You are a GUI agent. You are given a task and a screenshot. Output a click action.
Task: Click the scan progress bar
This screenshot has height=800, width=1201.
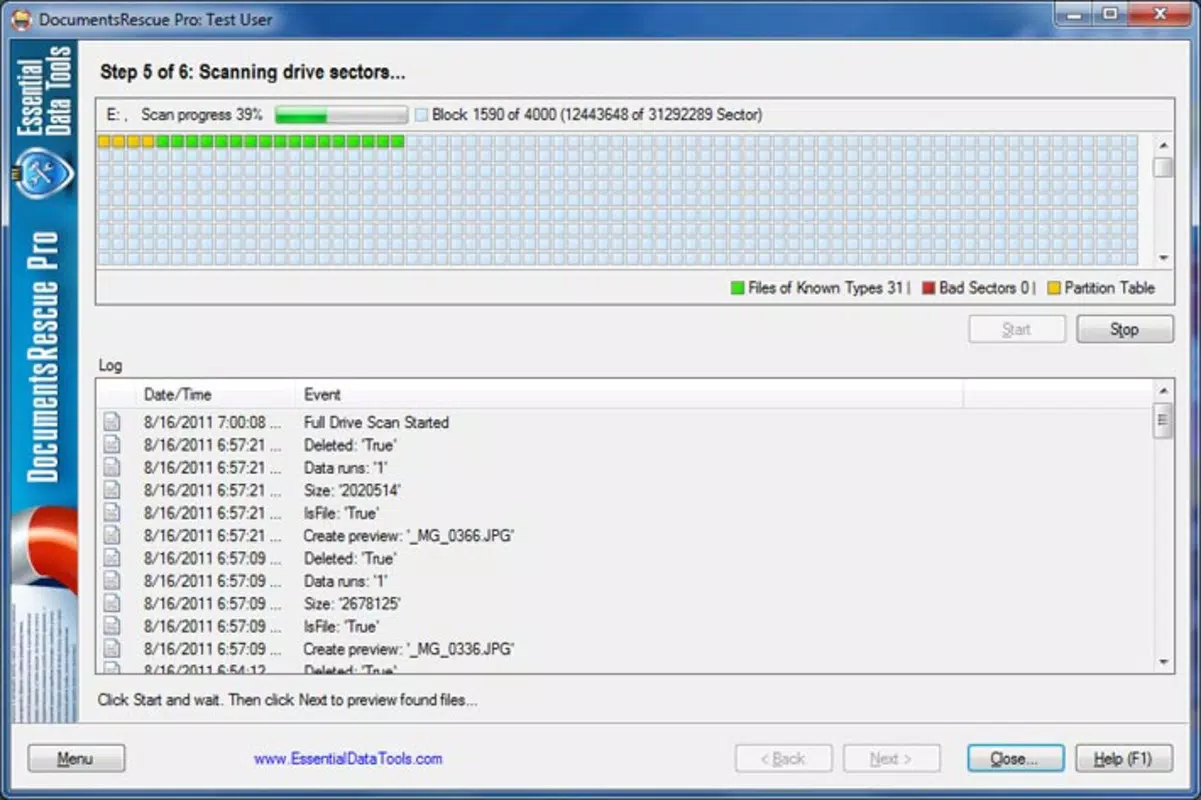pos(341,115)
